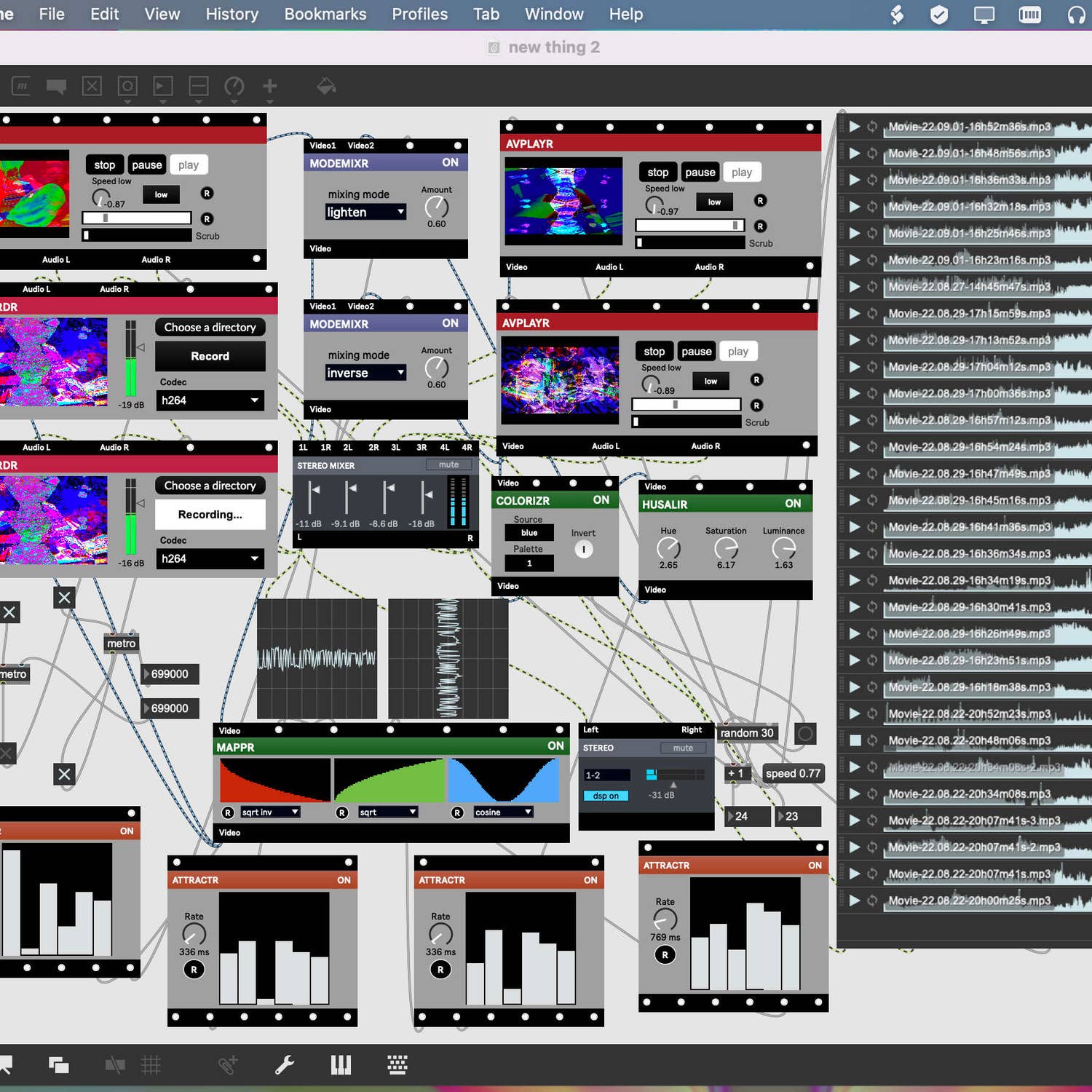Turn off the HUSALIR module
Viewport: 1092px width, 1092px height.
coord(792,504)
